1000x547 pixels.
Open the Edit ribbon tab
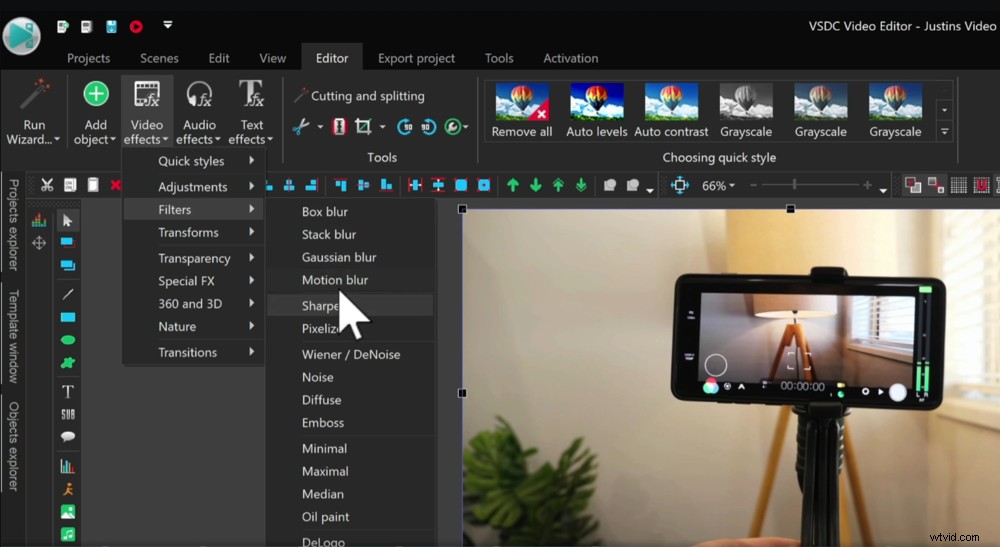click(x=219, y=58)
